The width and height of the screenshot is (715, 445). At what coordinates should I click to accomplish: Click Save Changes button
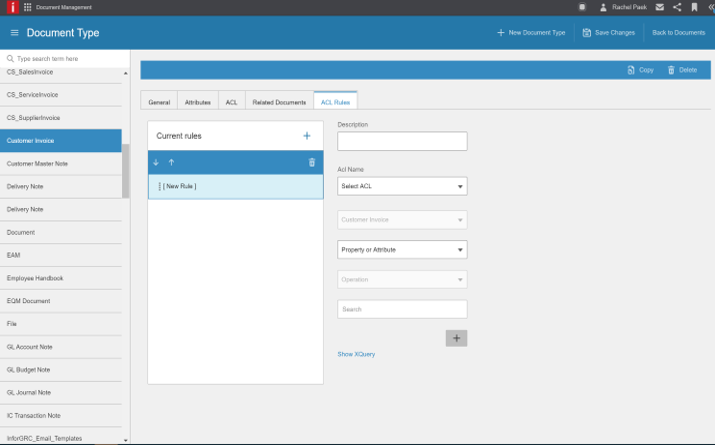(608, 33)
